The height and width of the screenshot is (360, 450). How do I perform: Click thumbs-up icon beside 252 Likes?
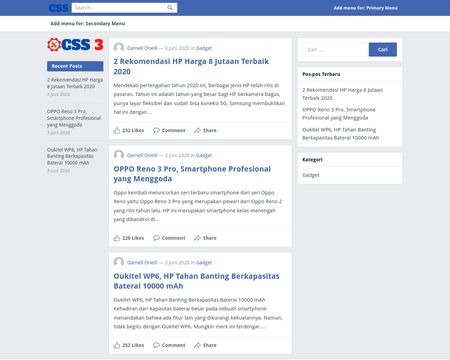pos(116,345)
